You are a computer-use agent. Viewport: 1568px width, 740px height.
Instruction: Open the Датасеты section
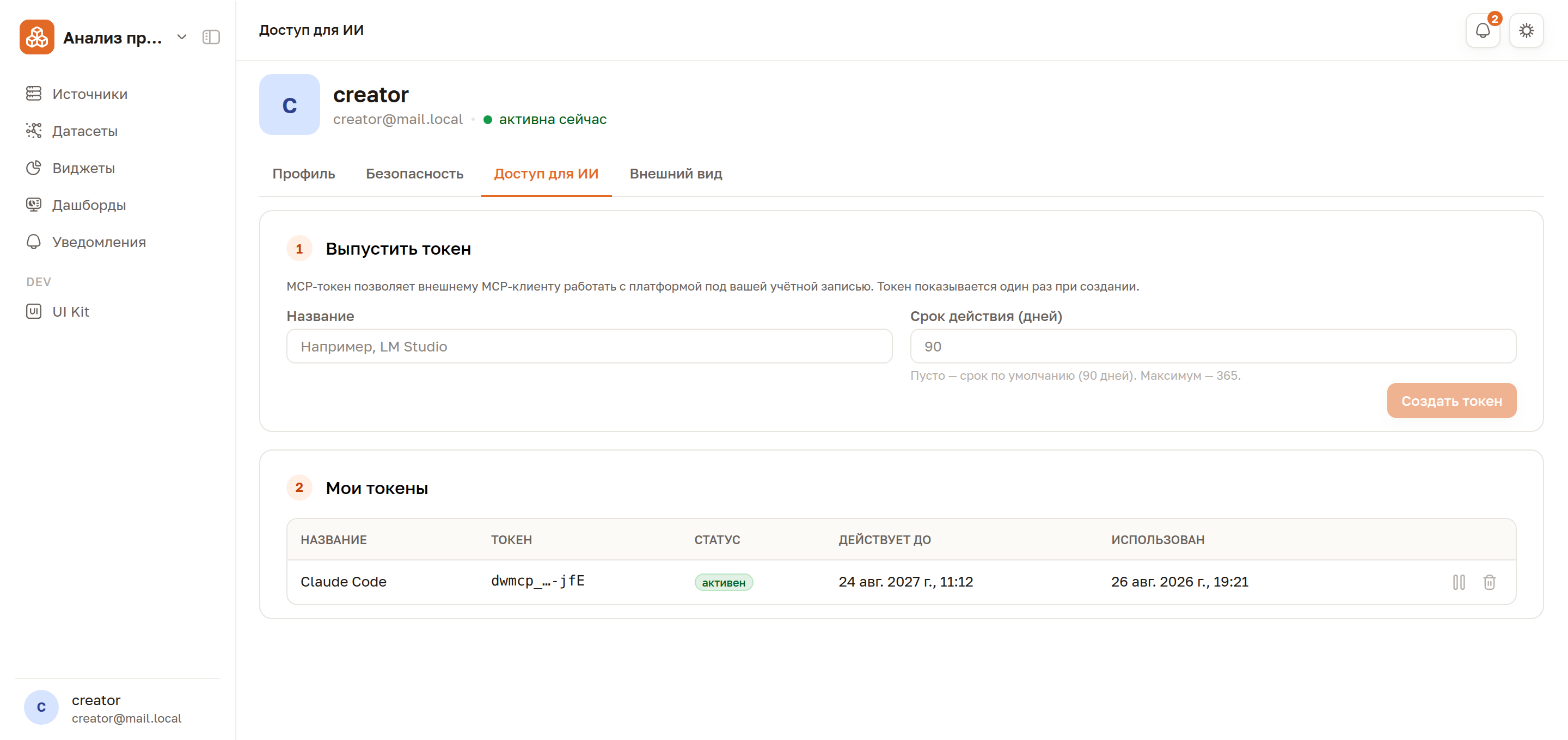click(118, 131)
